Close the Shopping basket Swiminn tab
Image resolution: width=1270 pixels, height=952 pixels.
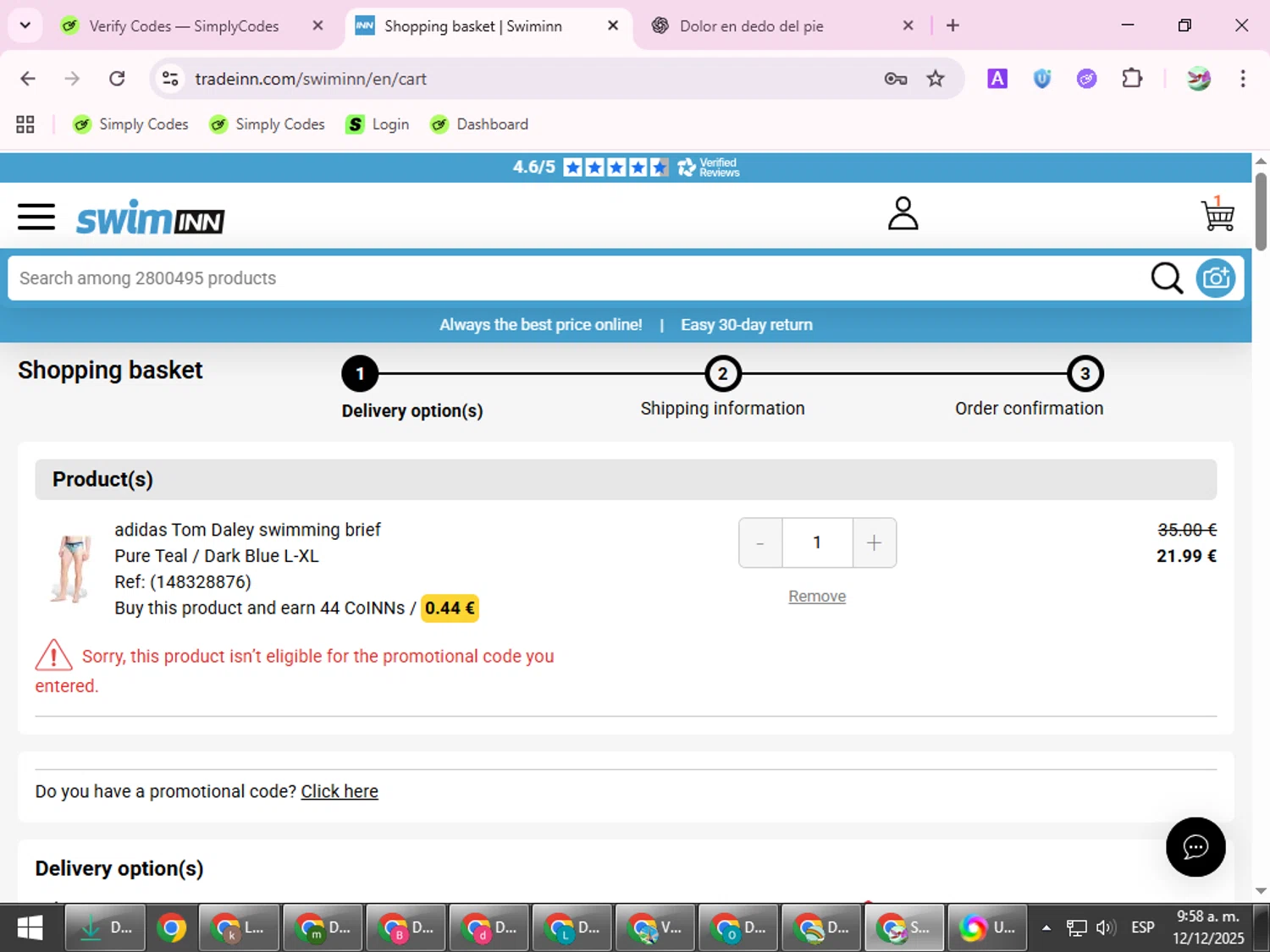(613, 25)
